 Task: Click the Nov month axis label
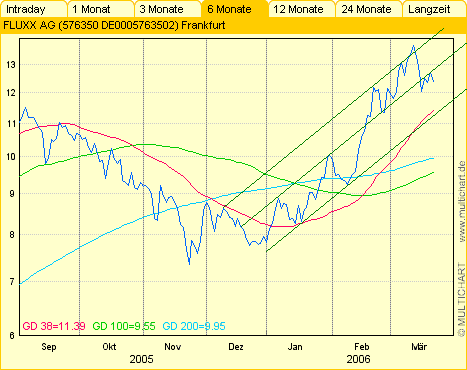173,347
